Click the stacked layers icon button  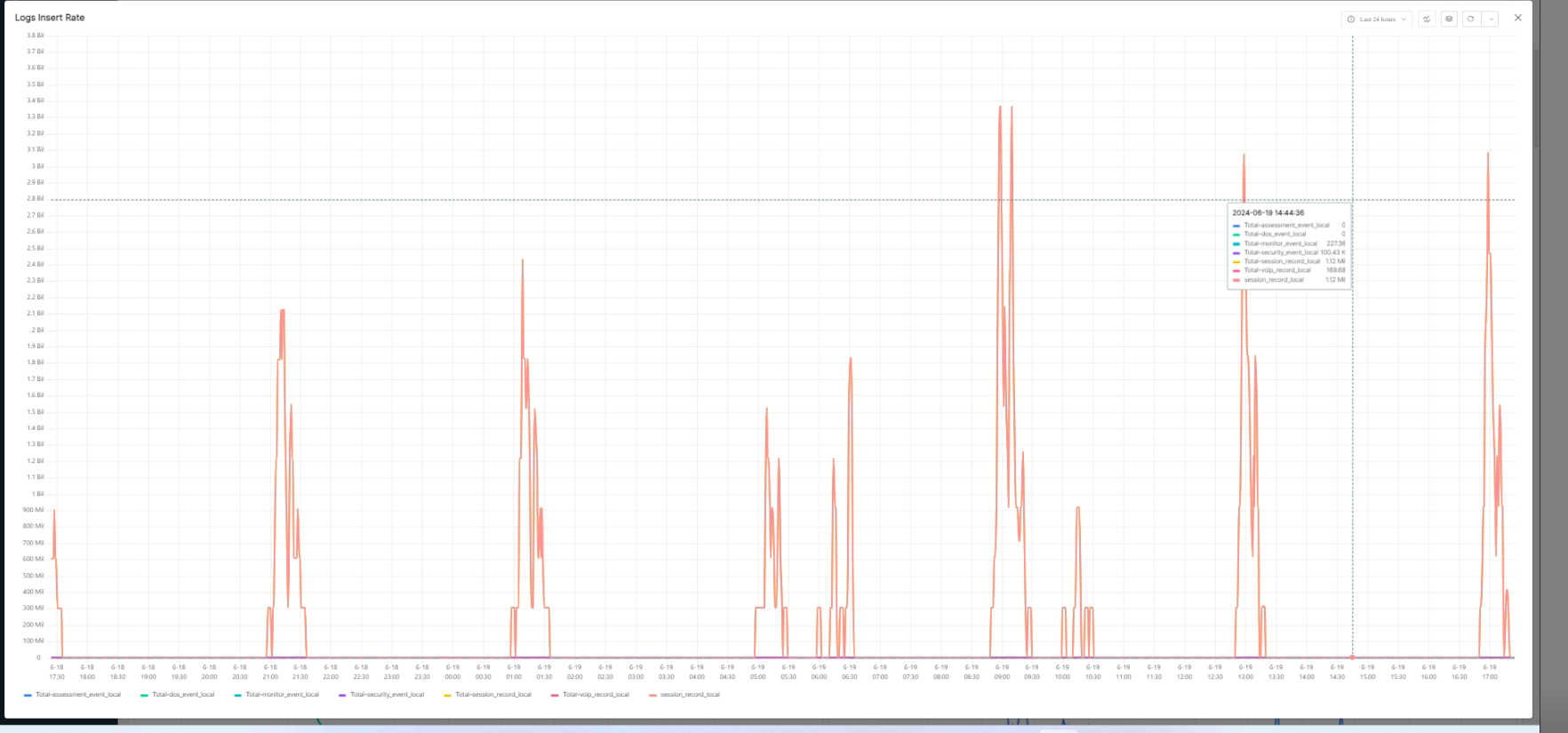coord(1449,19)
